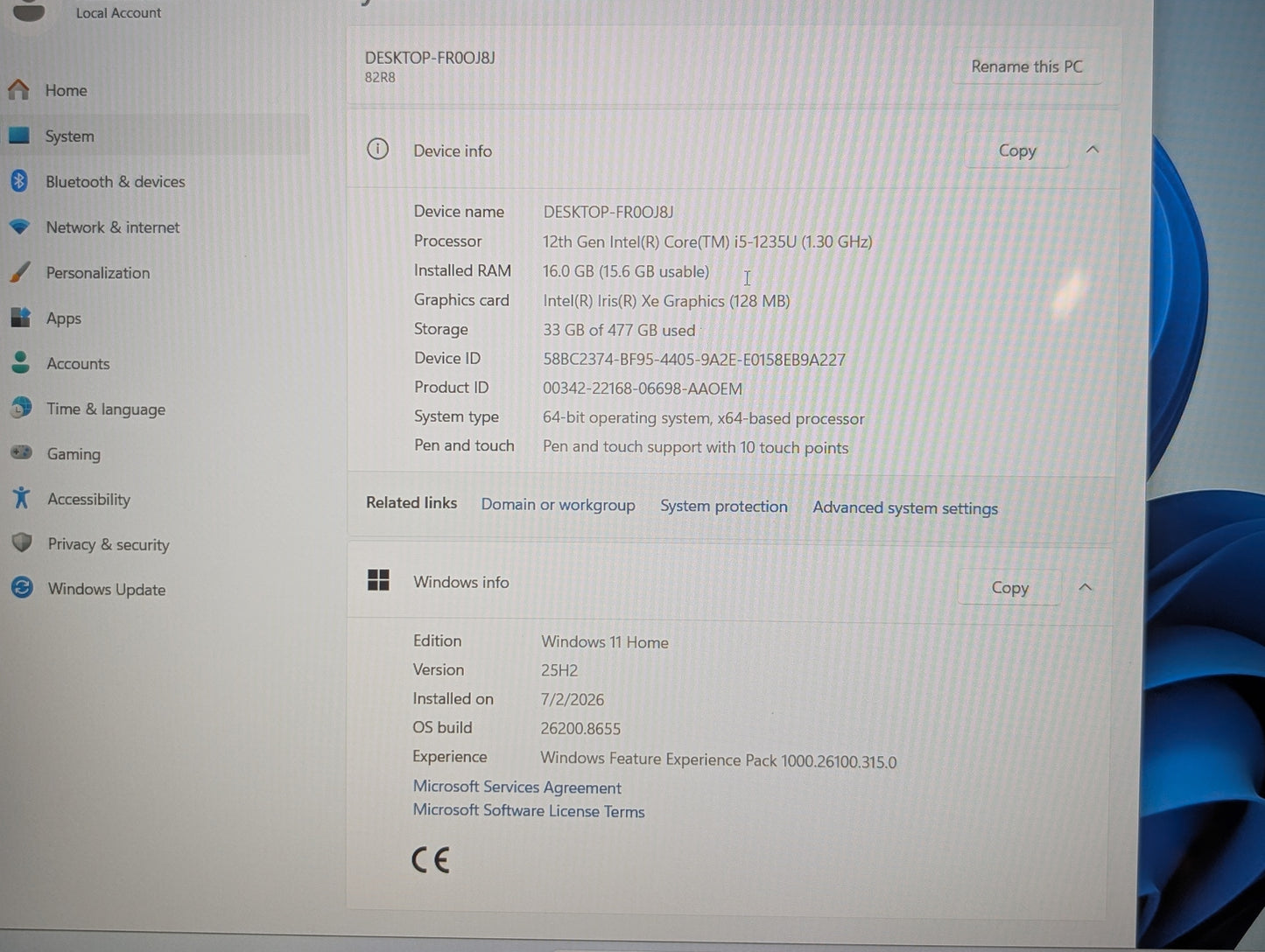1265x952 pixels.
Task: Copy the Device info details
Action: (x=1017, y=150)
